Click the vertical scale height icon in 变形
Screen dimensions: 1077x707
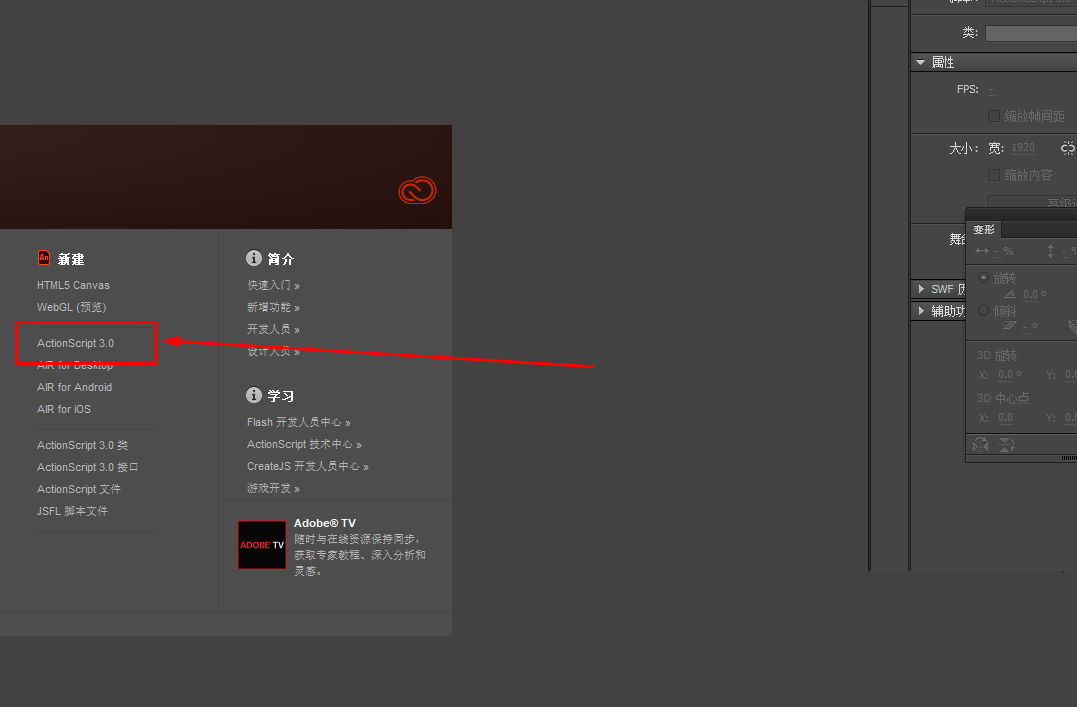[1050, 251]
